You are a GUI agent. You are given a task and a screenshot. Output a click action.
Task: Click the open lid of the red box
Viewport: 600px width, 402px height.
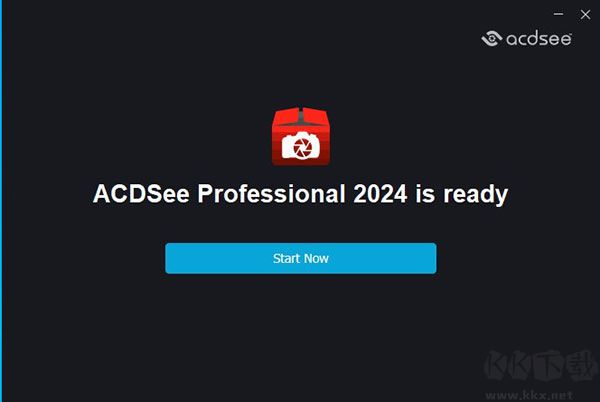pyautogui.click(x=301, y=116)
